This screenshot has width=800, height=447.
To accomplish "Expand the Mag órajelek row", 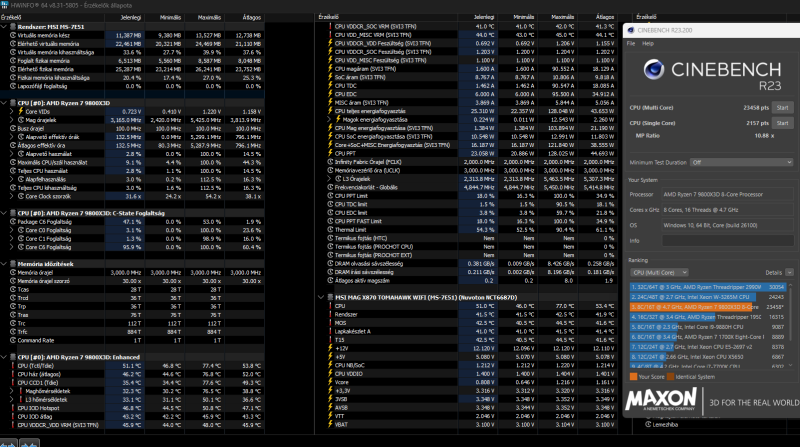I will point(12,120).
